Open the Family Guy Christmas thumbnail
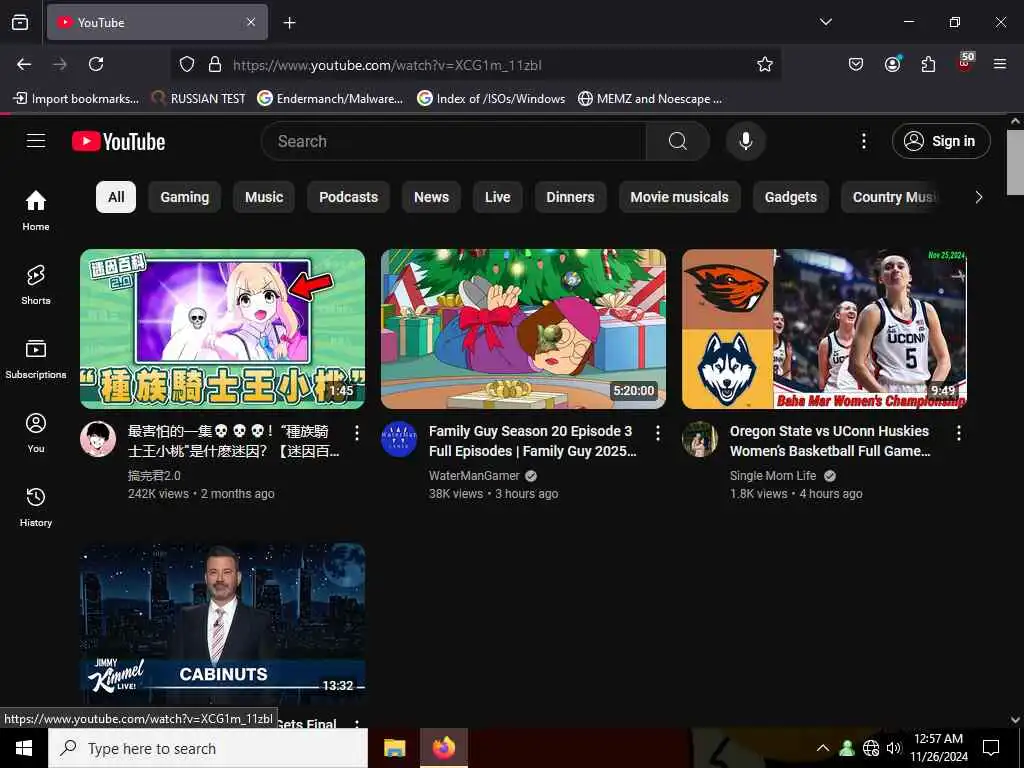 point(523,328)
